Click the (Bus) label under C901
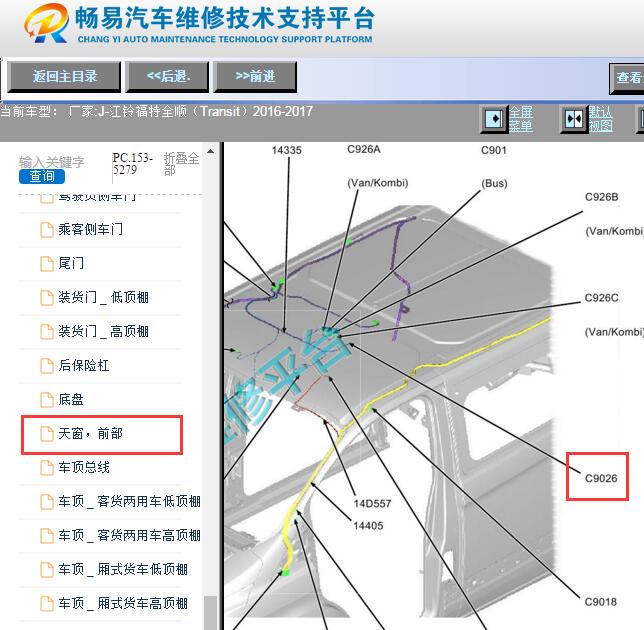Viewport: 644px width, 630px height. click(494, 183)
